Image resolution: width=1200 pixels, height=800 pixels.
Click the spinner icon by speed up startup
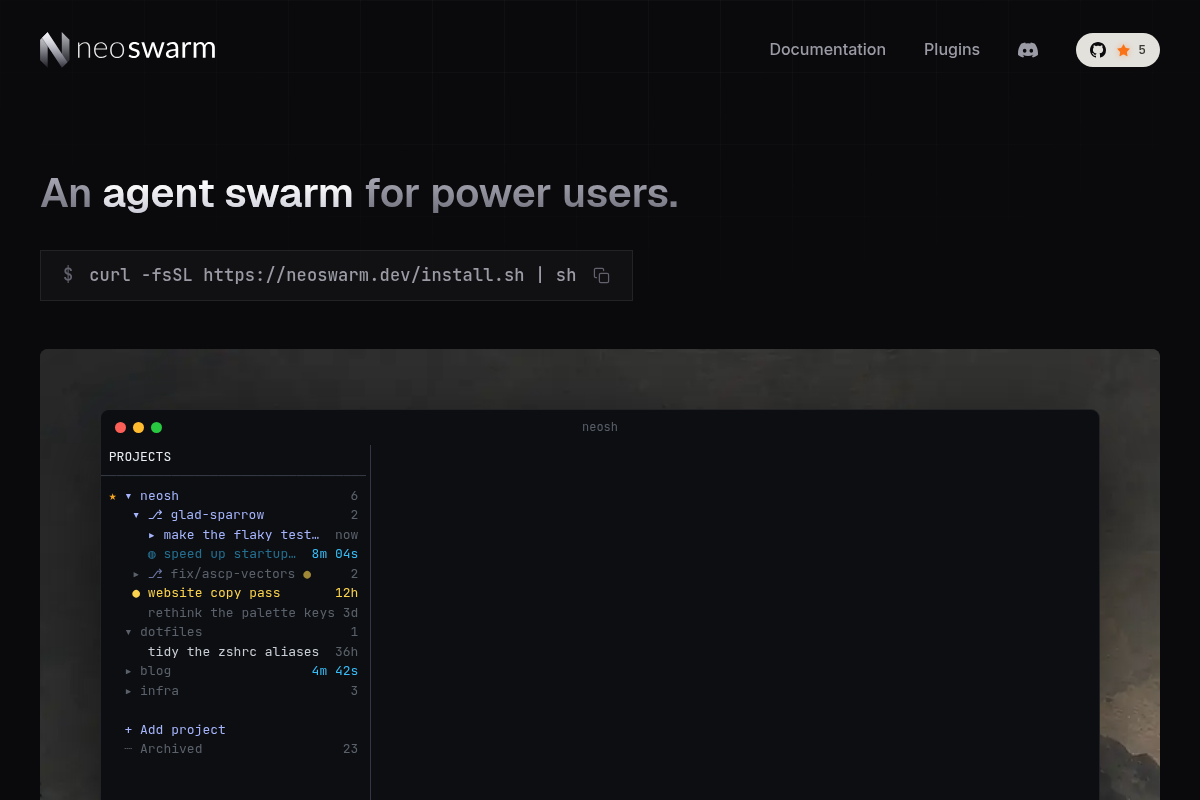[152, 554]
